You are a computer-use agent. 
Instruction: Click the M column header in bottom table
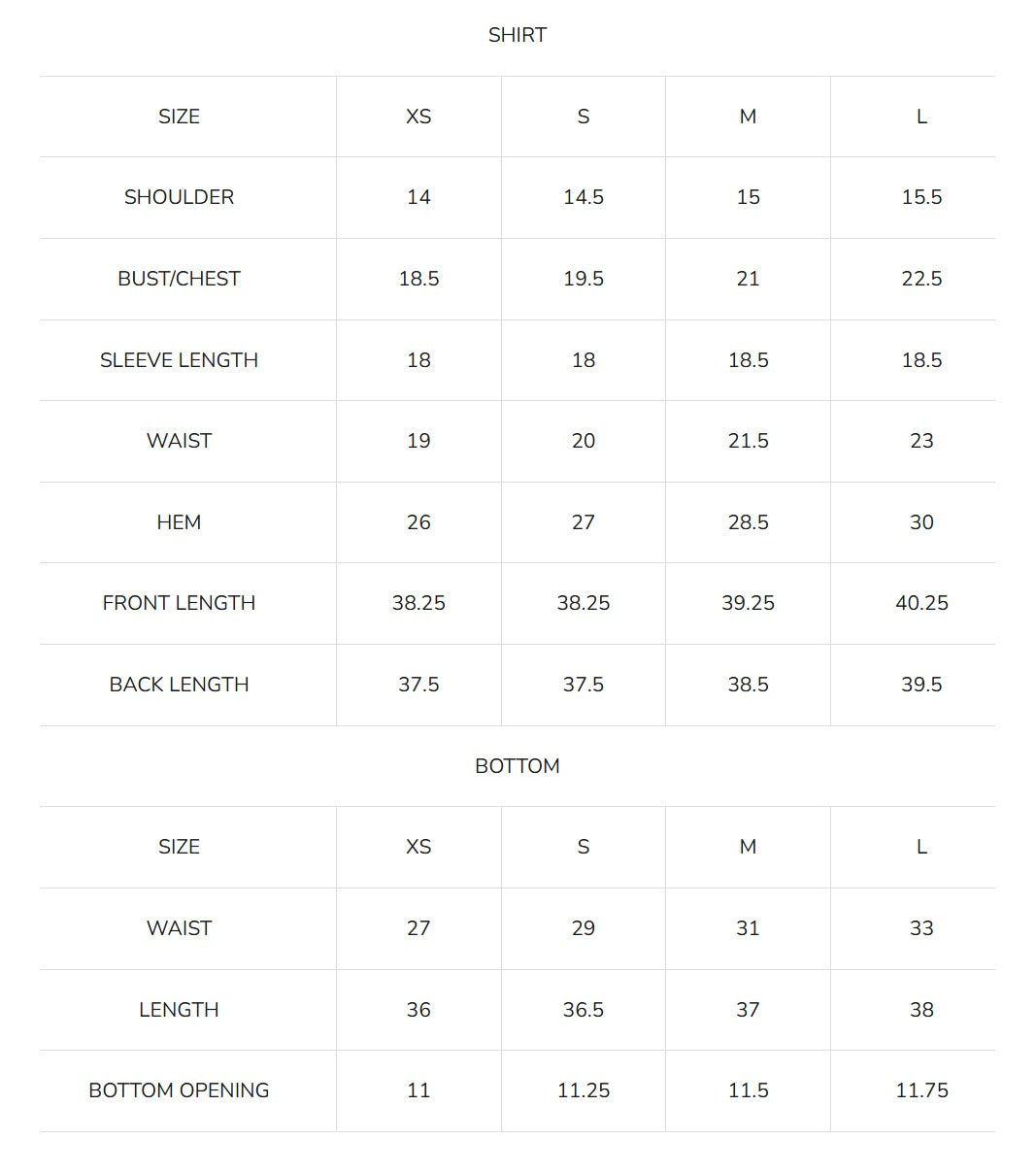(748, 847)
